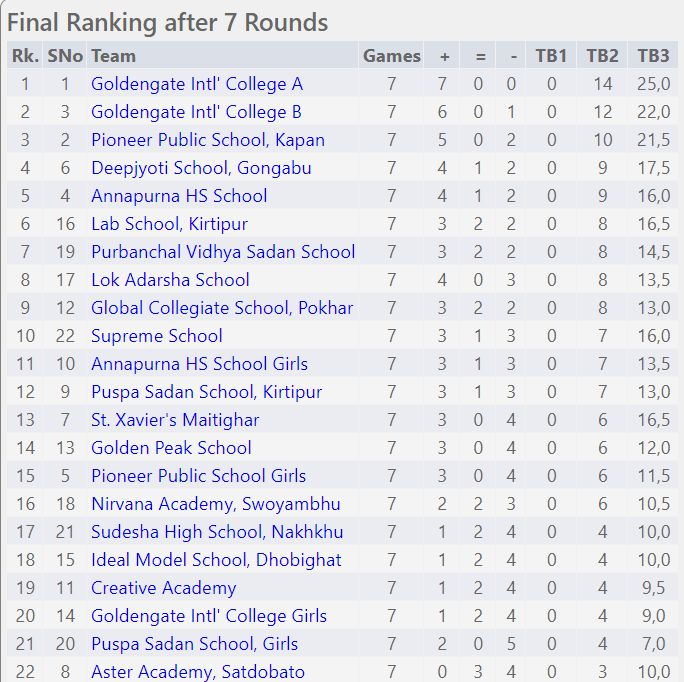Open Deepjyoti School, Gongabu team page
The width and height of the screenshot is (684, 682).
coord(201,168)
